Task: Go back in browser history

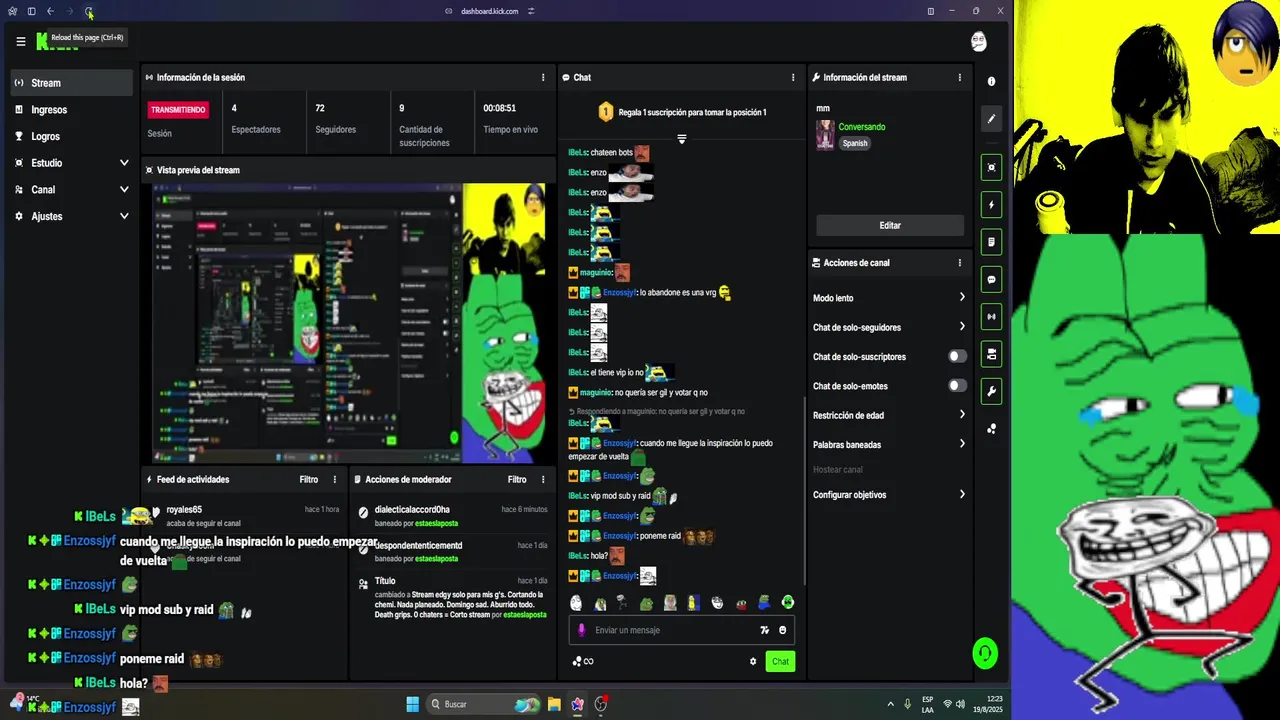Action: coord(50,11)
